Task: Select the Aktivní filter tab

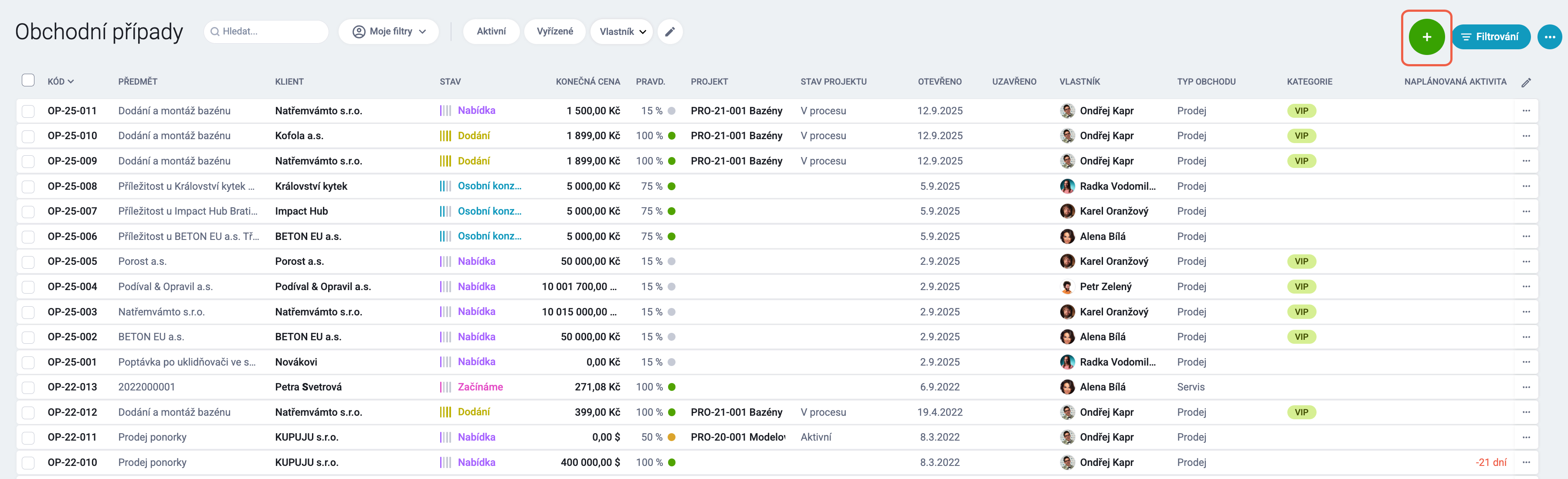Action: click(x=491, y=32)
